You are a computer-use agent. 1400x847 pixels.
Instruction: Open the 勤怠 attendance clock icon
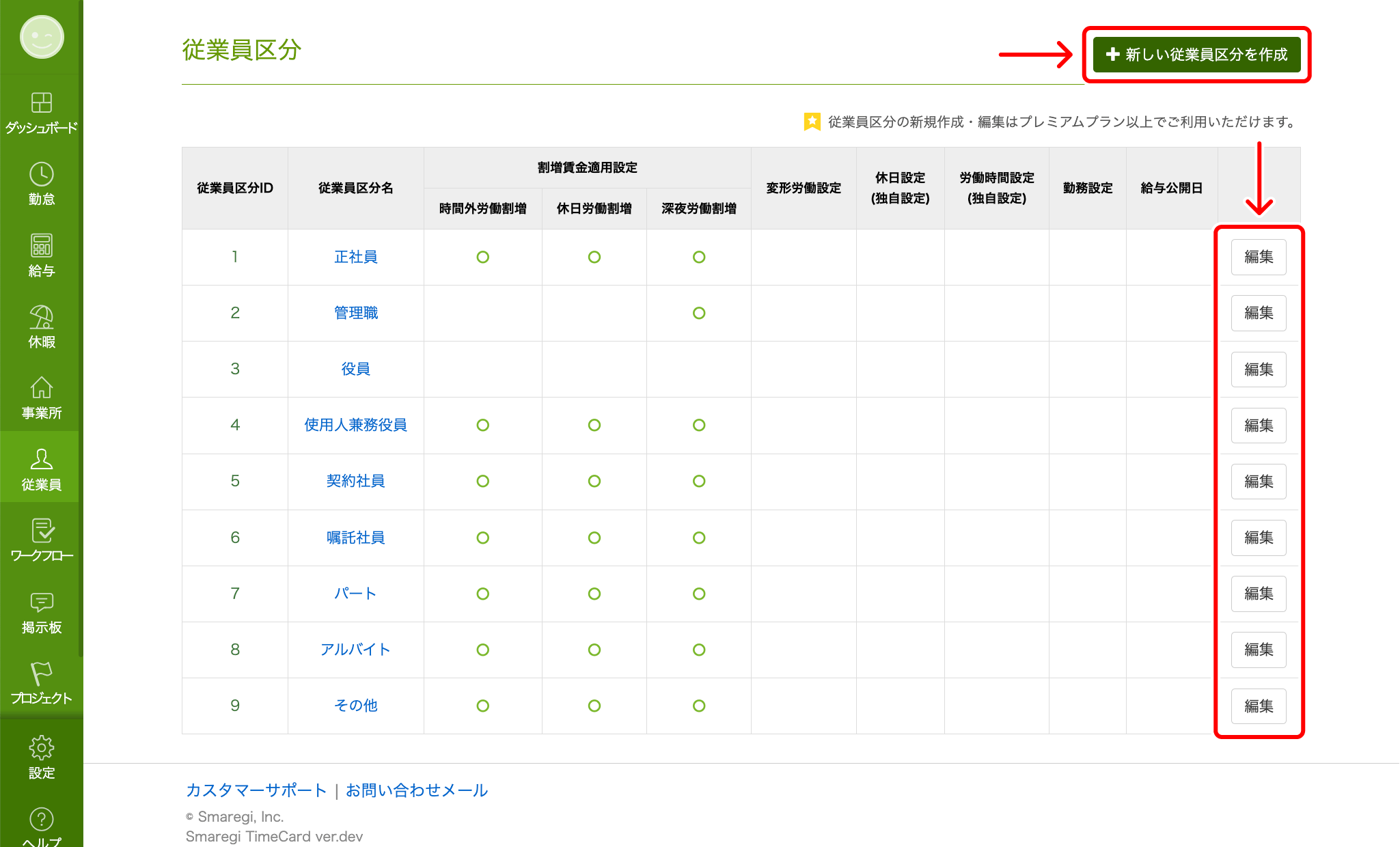(x=42, y=174)
